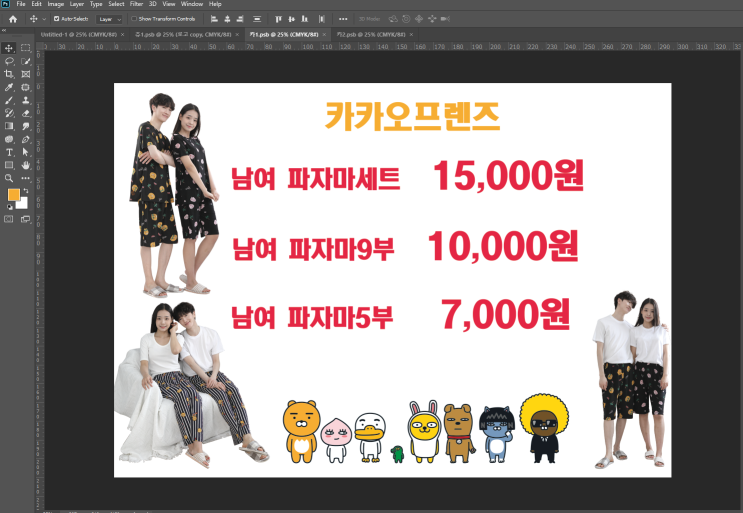Open the Window menu
Screen dimensions: 743x513
(x=192, y=4)
